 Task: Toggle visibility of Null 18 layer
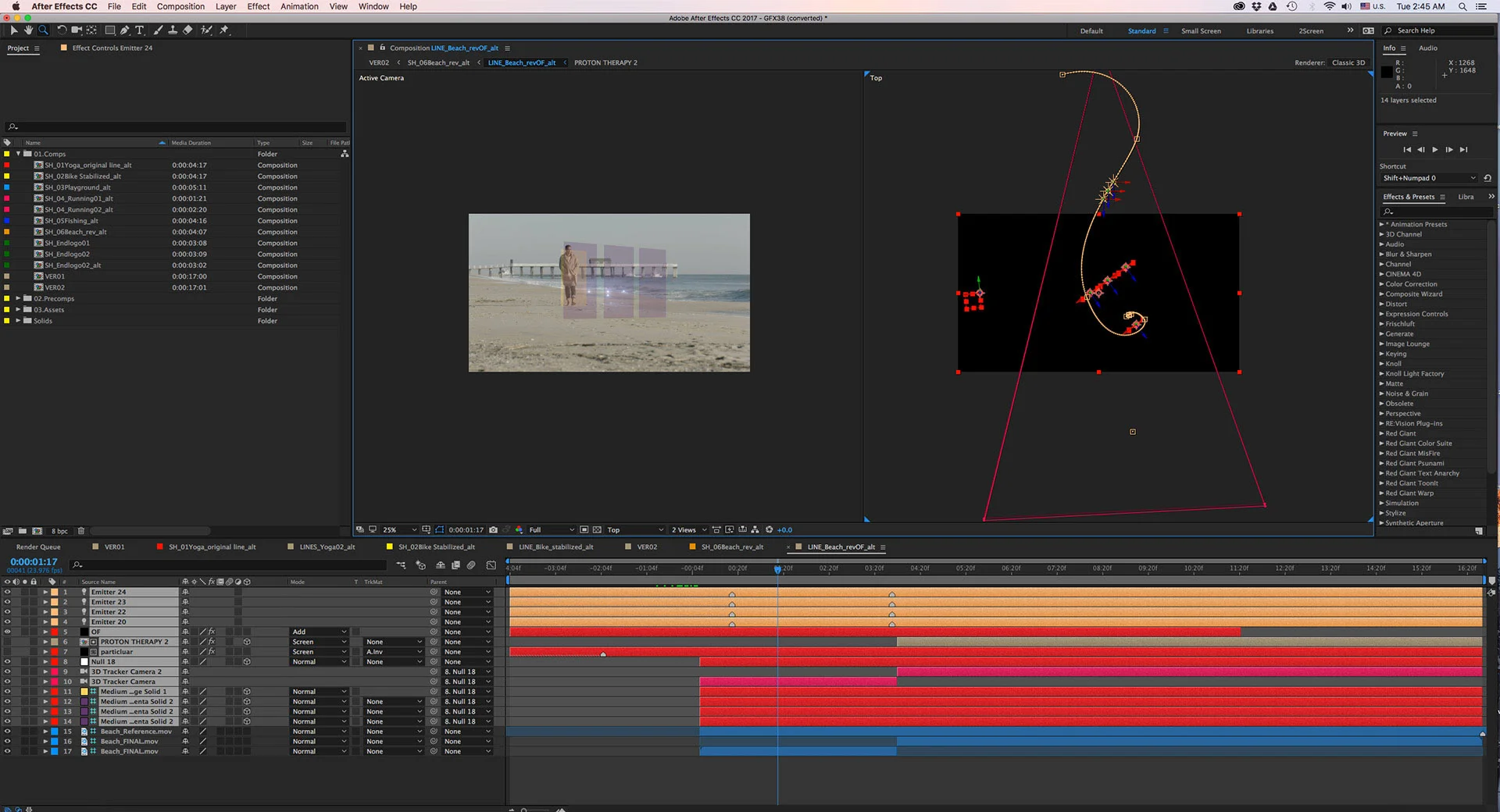(x=8, y=662)
